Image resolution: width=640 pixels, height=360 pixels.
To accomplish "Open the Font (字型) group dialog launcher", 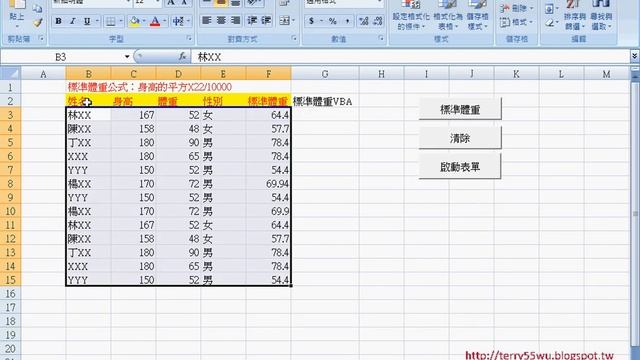I will (x=189, y=38).
